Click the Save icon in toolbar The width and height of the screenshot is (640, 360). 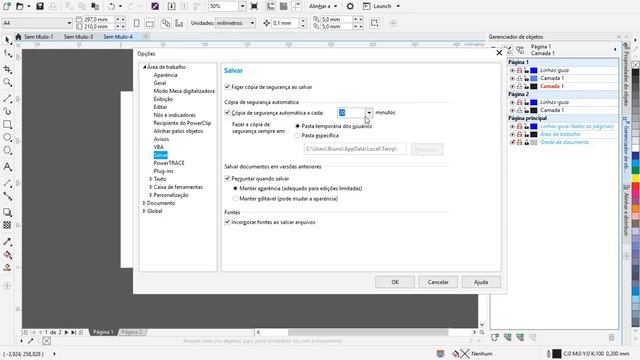point(40,6)
